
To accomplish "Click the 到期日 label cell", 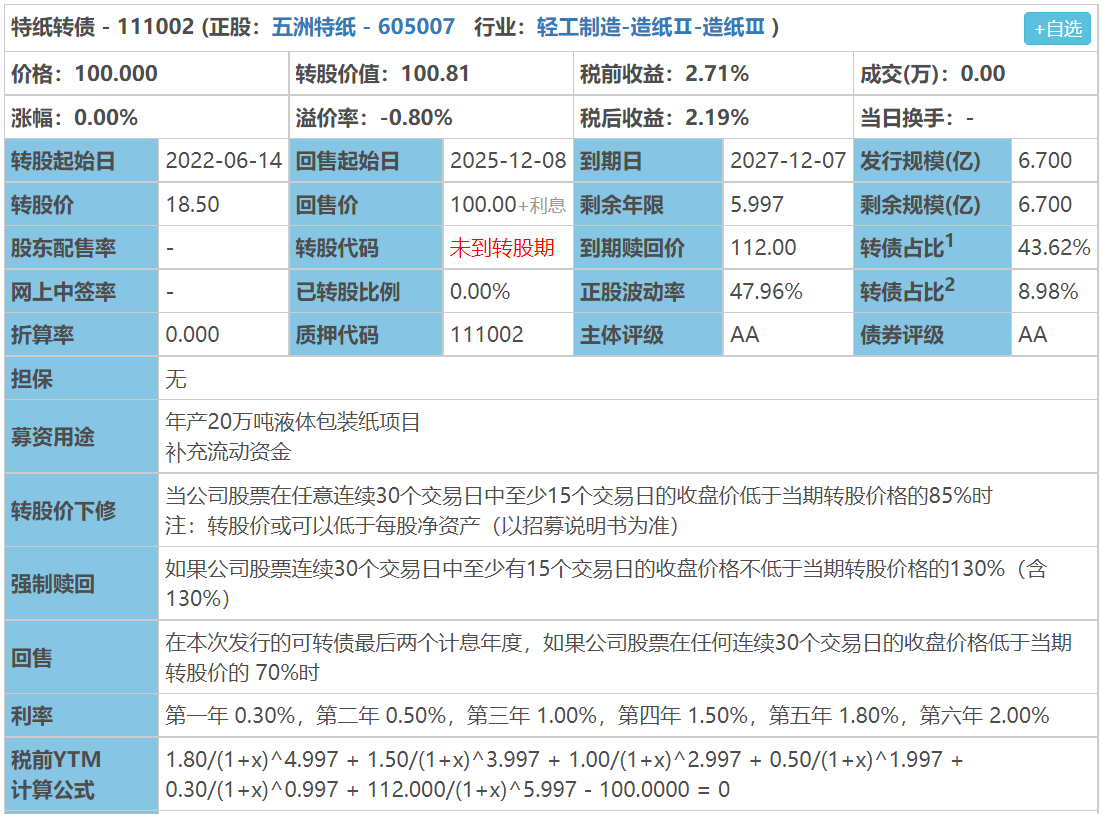I will pyautogui.click(x=648, y=161).
